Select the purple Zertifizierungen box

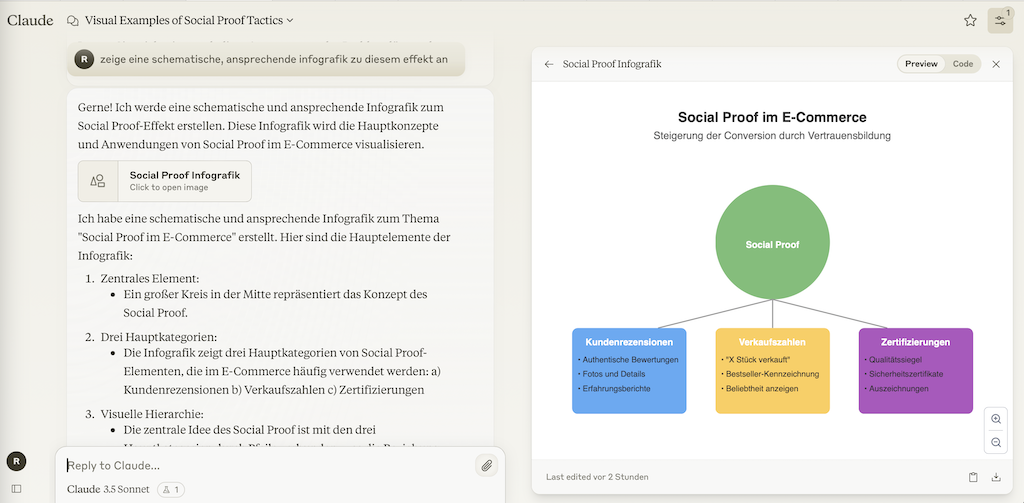(916, 370)
